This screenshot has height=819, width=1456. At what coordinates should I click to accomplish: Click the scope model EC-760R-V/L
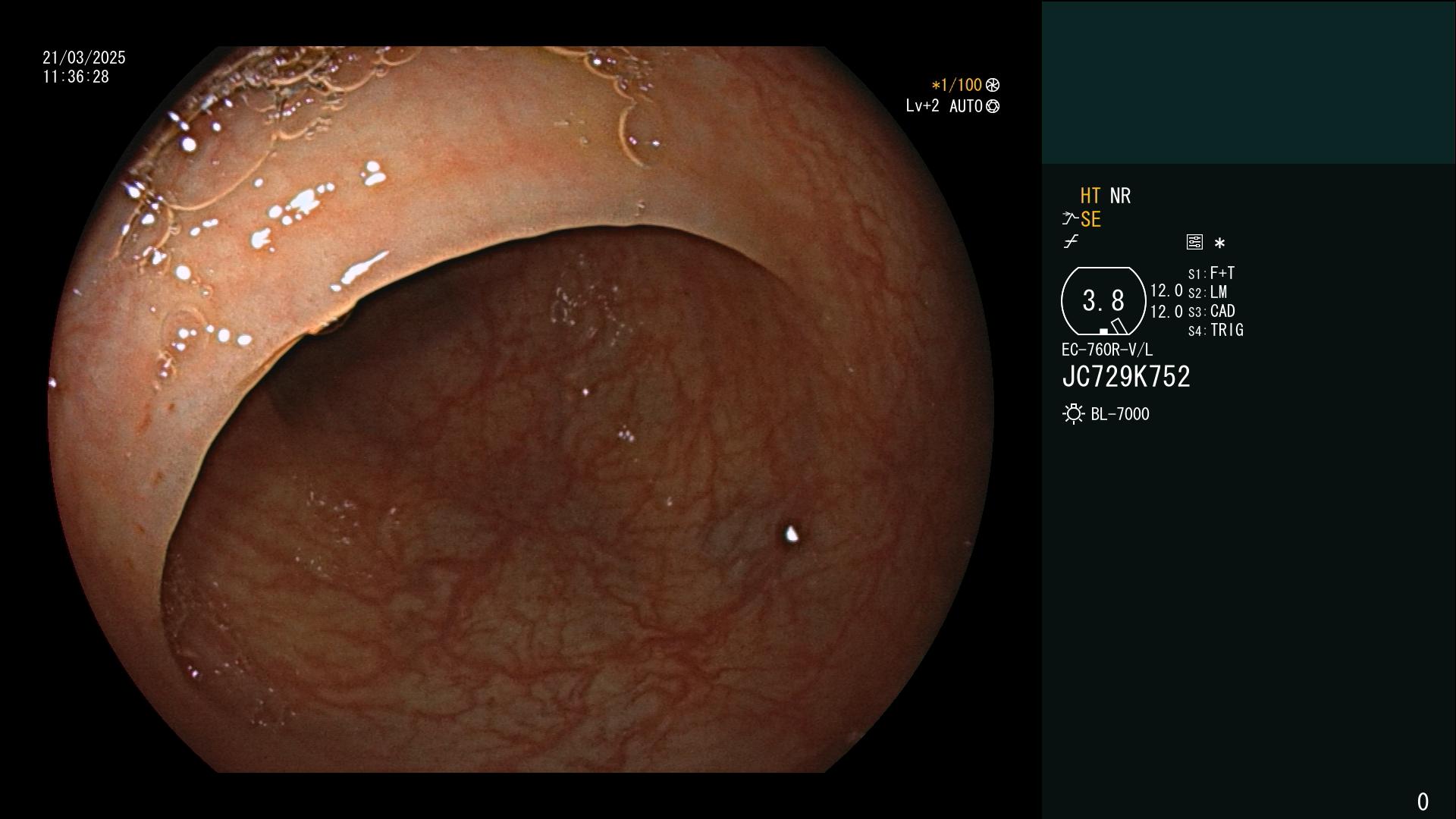[x=1107, y=350]
